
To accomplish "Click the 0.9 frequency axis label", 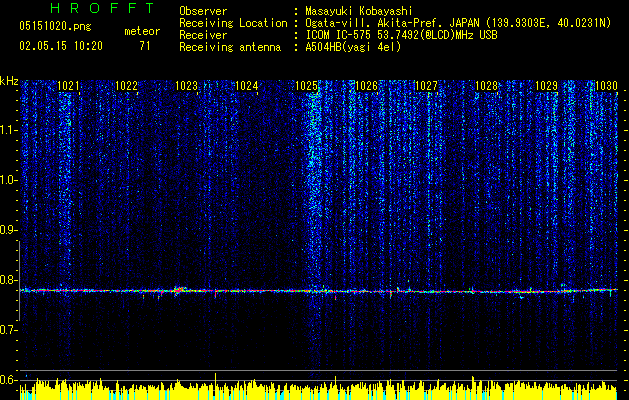I will (x=8, y=230).
